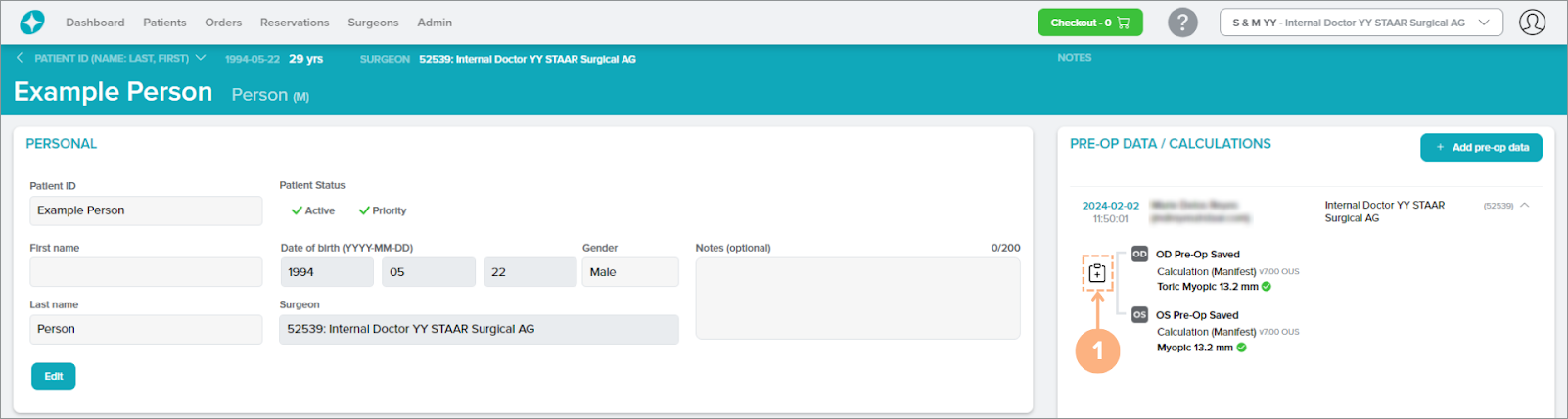Toggle the Priority patient status
The image size is (1568, 419).
click(x=383, y=210)
